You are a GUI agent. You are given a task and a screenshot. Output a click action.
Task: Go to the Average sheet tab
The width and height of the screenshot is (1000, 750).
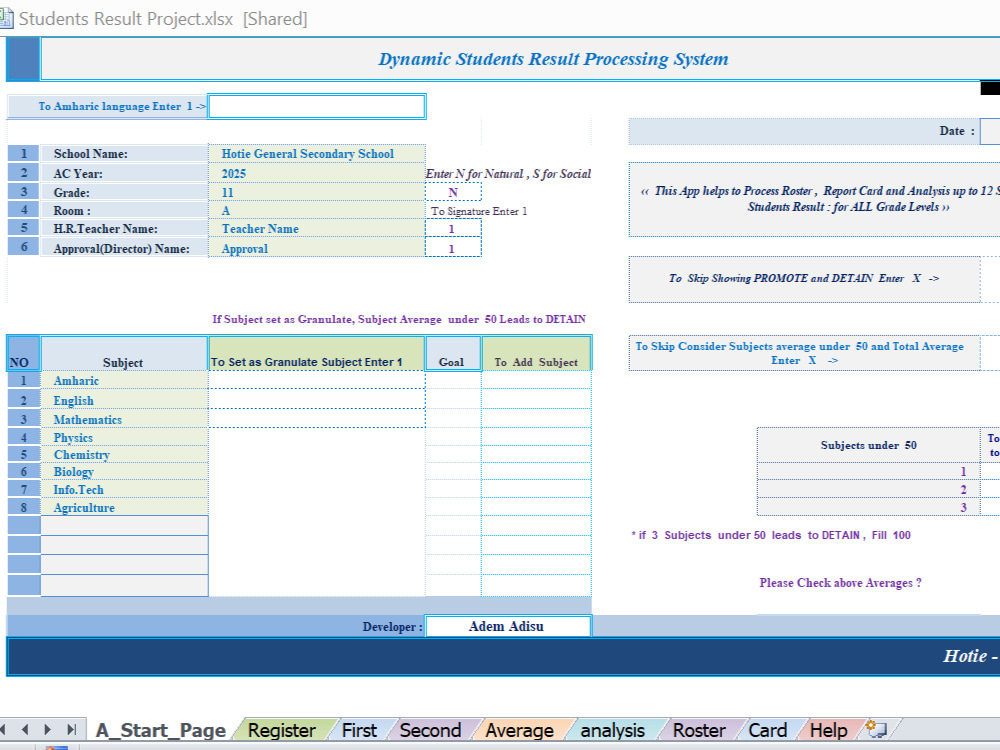click(x=519, y=730)
